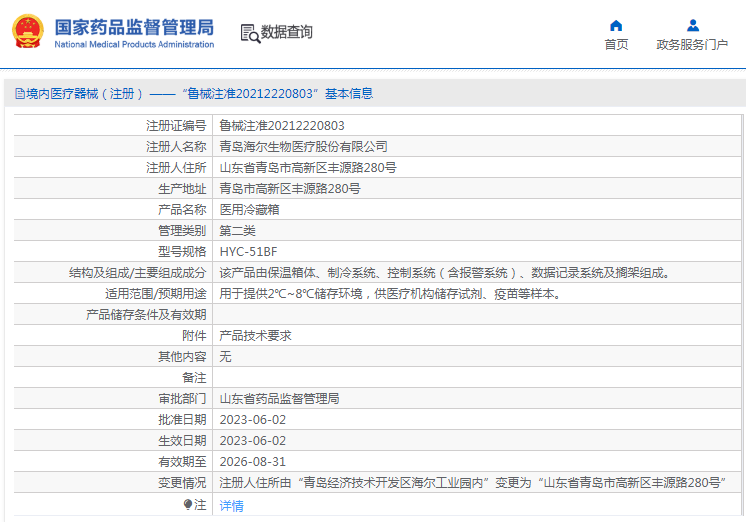Open the 详情 details link
The image size is (746, 522).
pyautogui.click(x=231, y=506)
